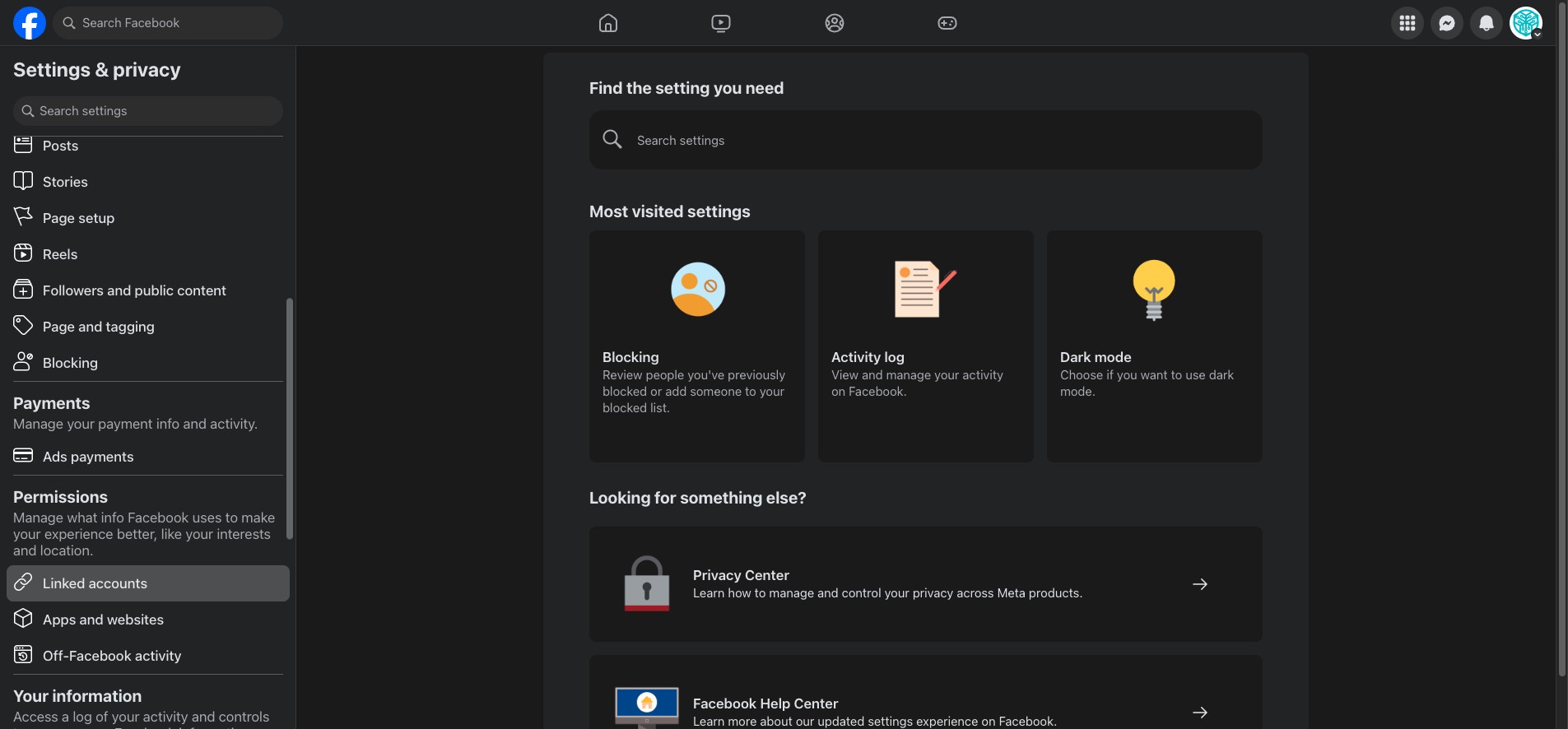1568x729 pixels.
Task: Click the main page scrollbar
Action: (x=1562, y=339)
